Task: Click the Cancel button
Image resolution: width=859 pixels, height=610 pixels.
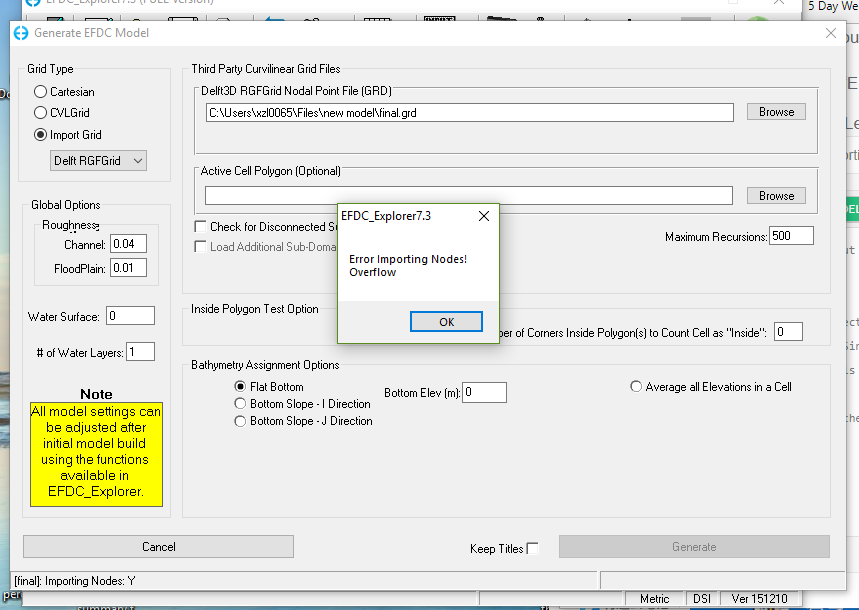Action: pyautogui.click(x=158, y=546)
